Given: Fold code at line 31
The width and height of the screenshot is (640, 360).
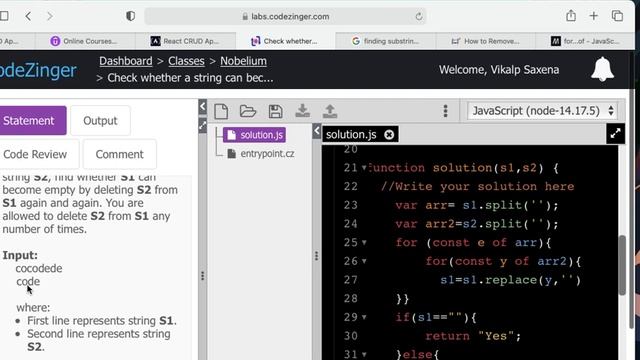Looking at the screenshot, I should (364, 355).
